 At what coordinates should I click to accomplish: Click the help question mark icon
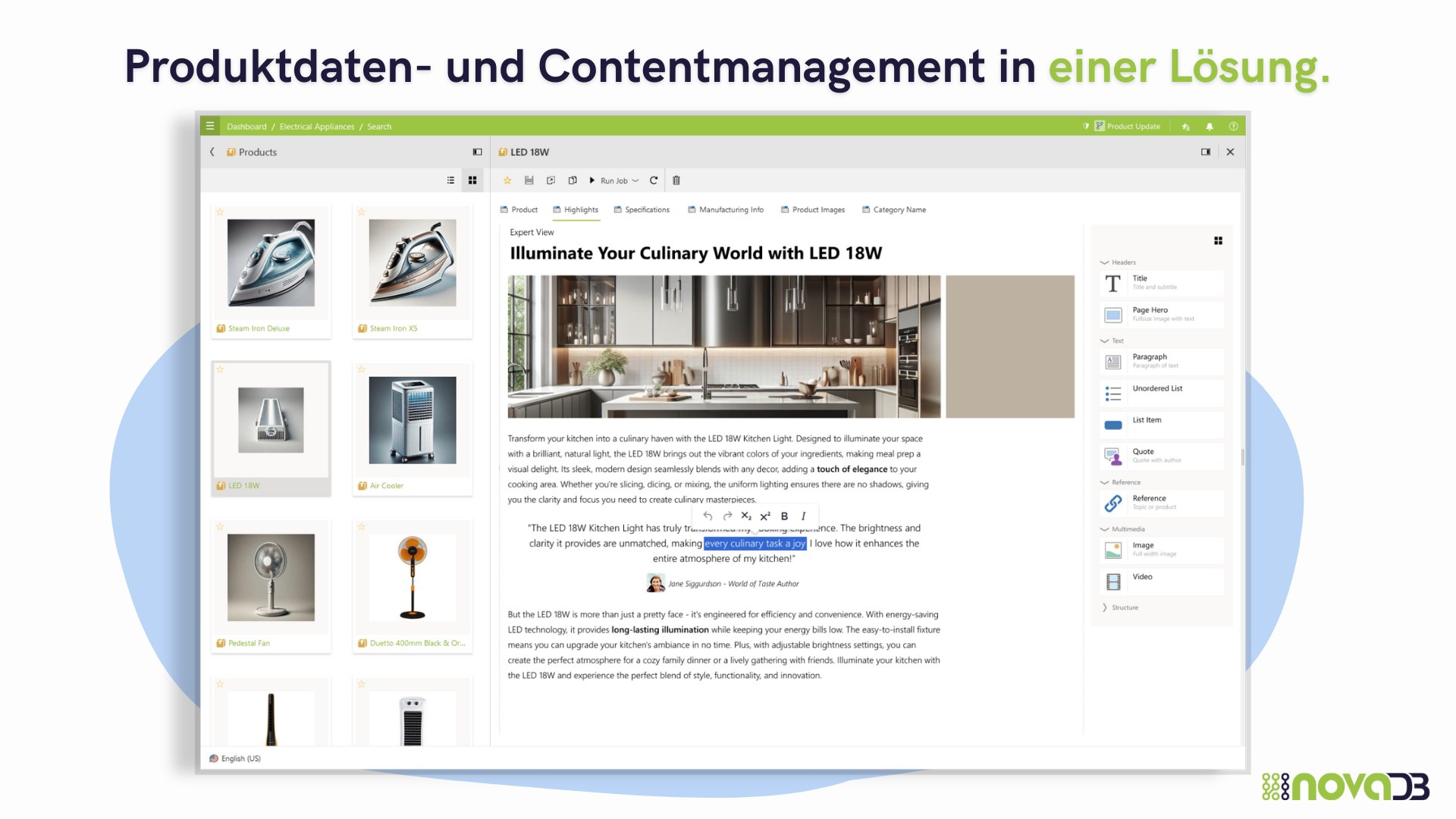(x=1233, y=127)
